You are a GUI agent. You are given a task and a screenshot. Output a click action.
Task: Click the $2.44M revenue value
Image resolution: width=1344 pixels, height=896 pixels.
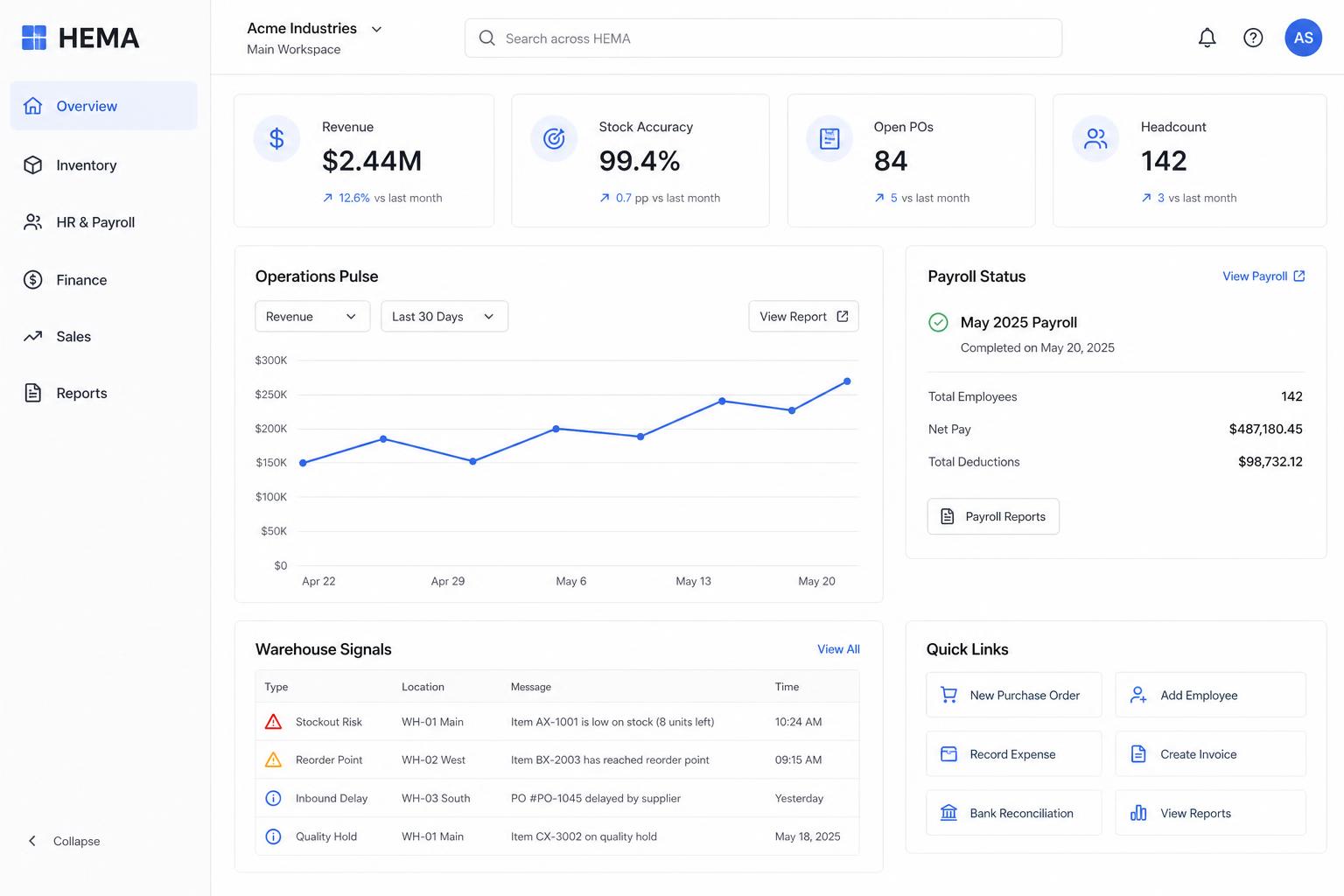pos(372,161)
